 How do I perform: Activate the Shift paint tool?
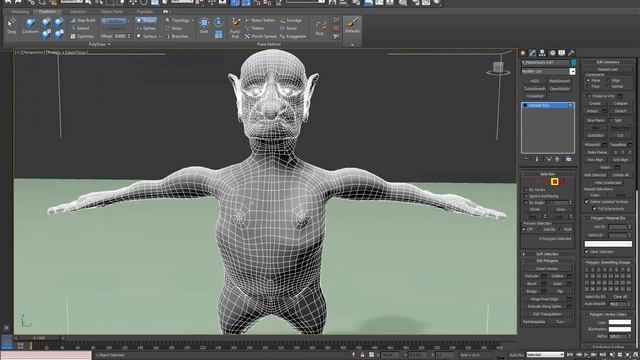tap(204, 26)
